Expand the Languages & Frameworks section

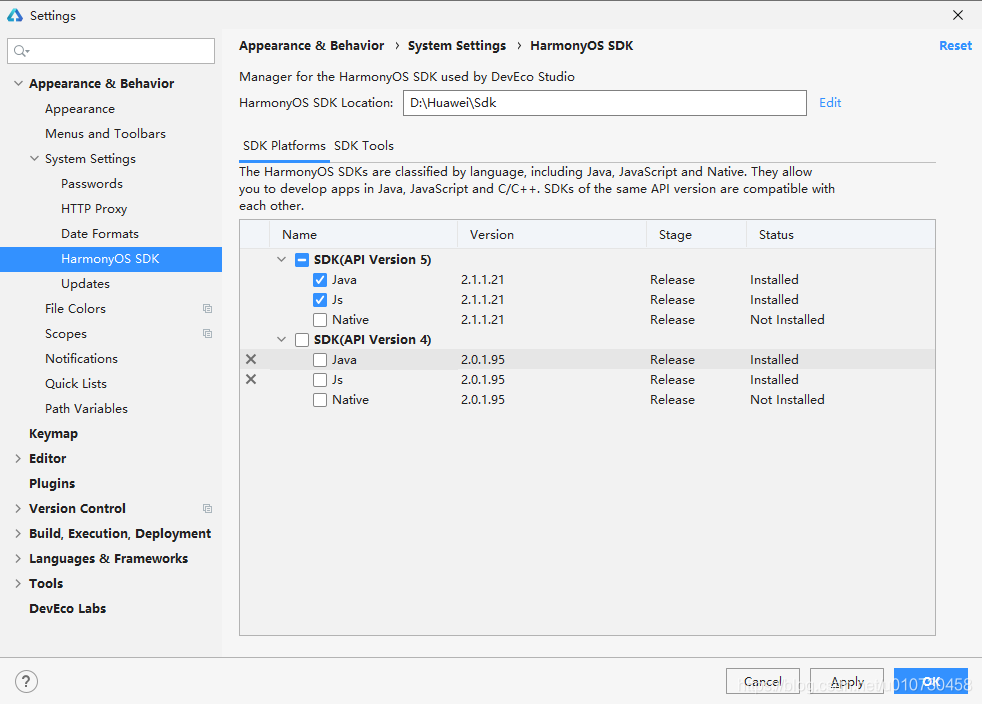point(18,559)
